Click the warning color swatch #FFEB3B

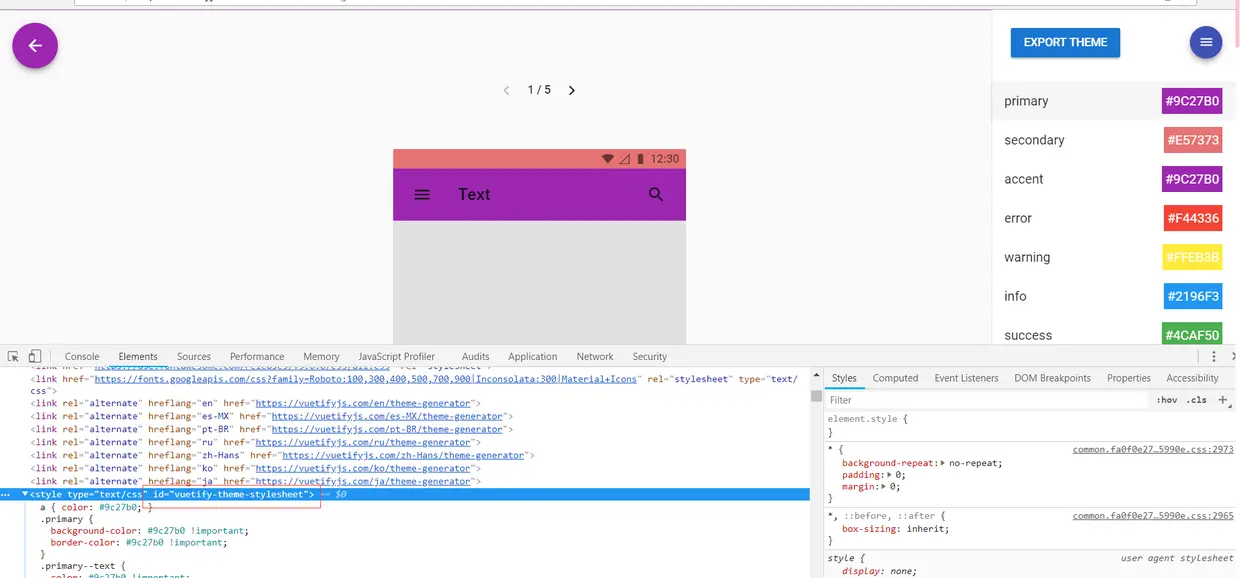pyautogui.click(x=1193, y=257)
